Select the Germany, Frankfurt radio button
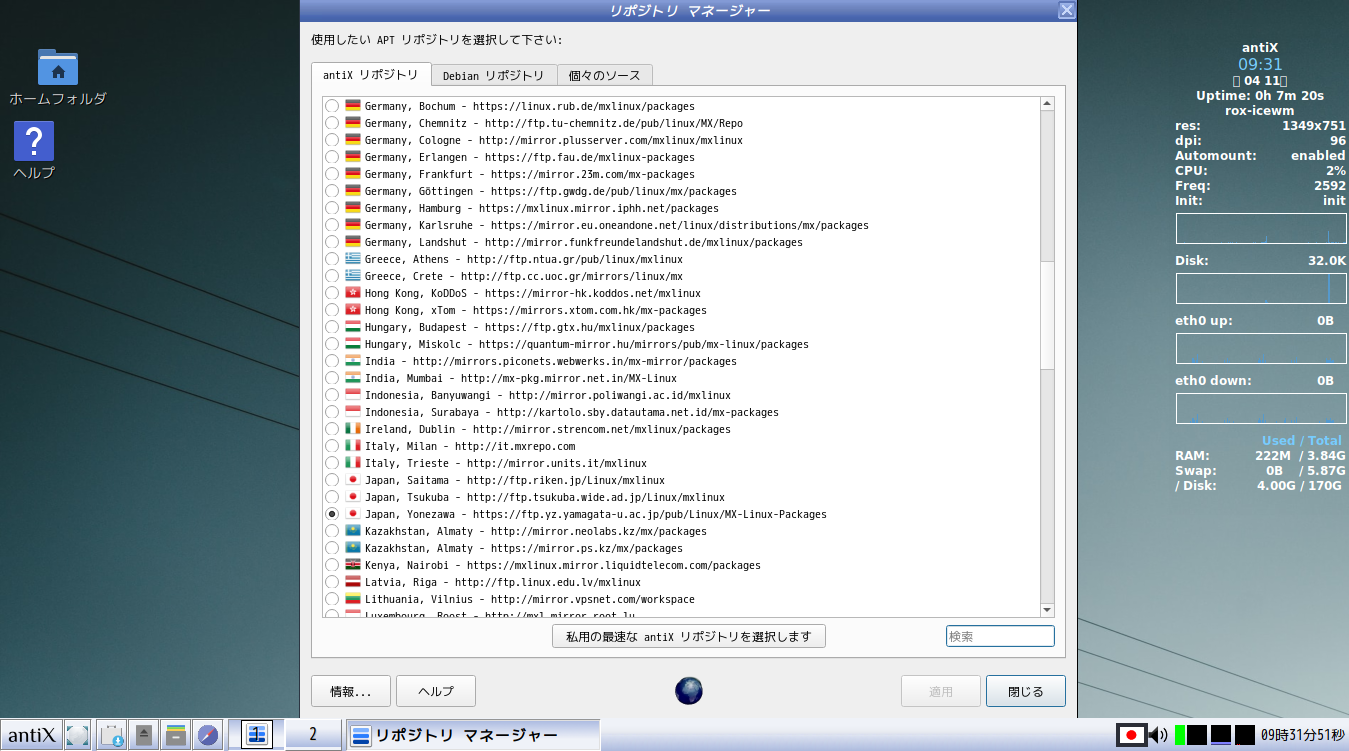Viewport: 1349px width, 751px height. pos(332,174)
